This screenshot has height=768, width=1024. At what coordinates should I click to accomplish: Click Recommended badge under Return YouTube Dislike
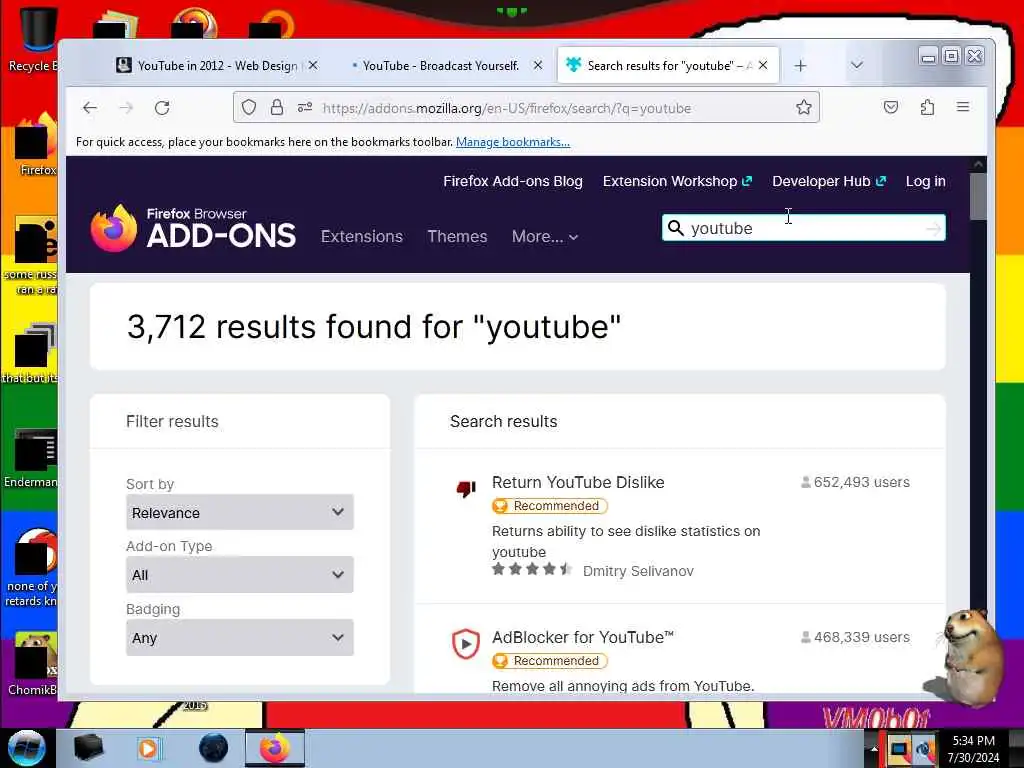coord(549,506)
